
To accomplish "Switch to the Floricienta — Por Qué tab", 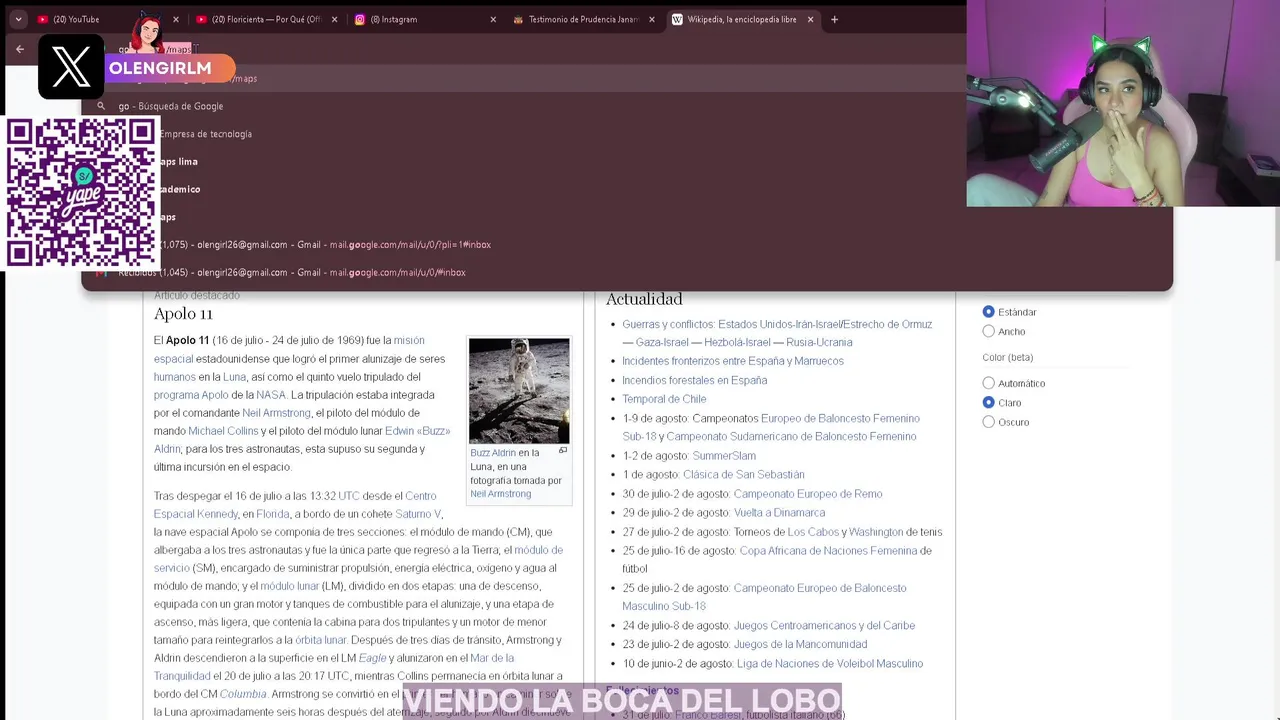I will (267, 19).
